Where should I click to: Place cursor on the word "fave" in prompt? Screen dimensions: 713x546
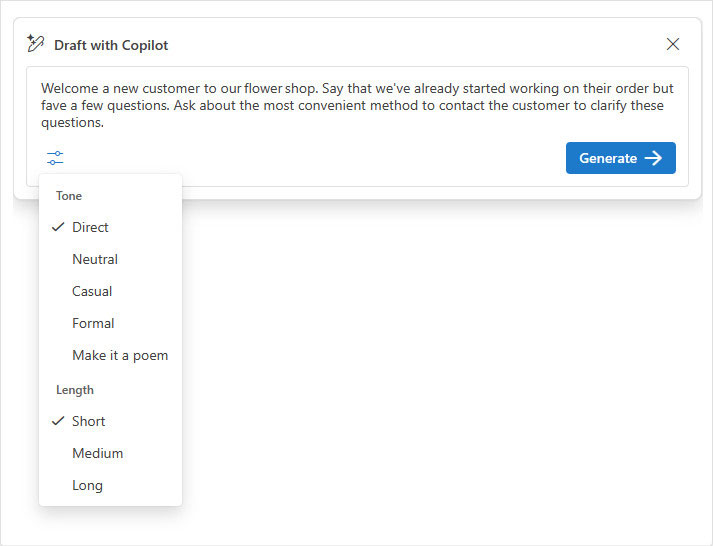pyautogui.click(x=54, y=106)
